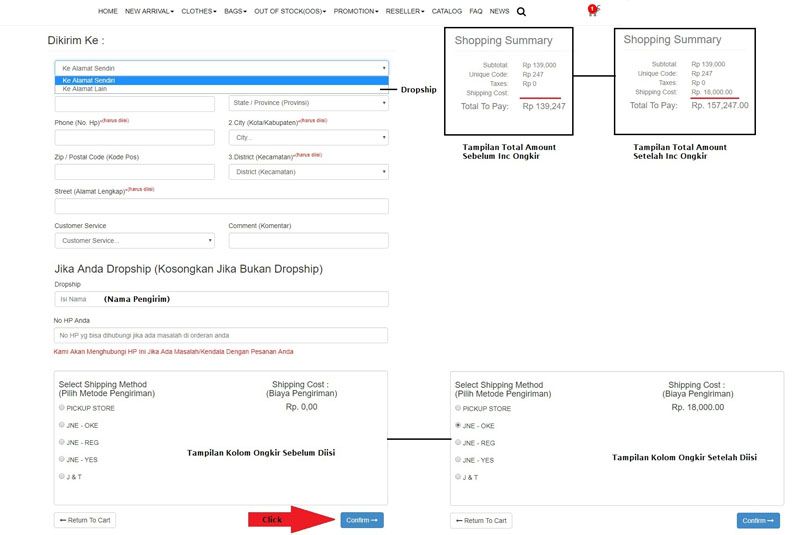Expand the State / Province (Provinsi) dropdown
800x535 pixels.
click(x=308, y=103)
